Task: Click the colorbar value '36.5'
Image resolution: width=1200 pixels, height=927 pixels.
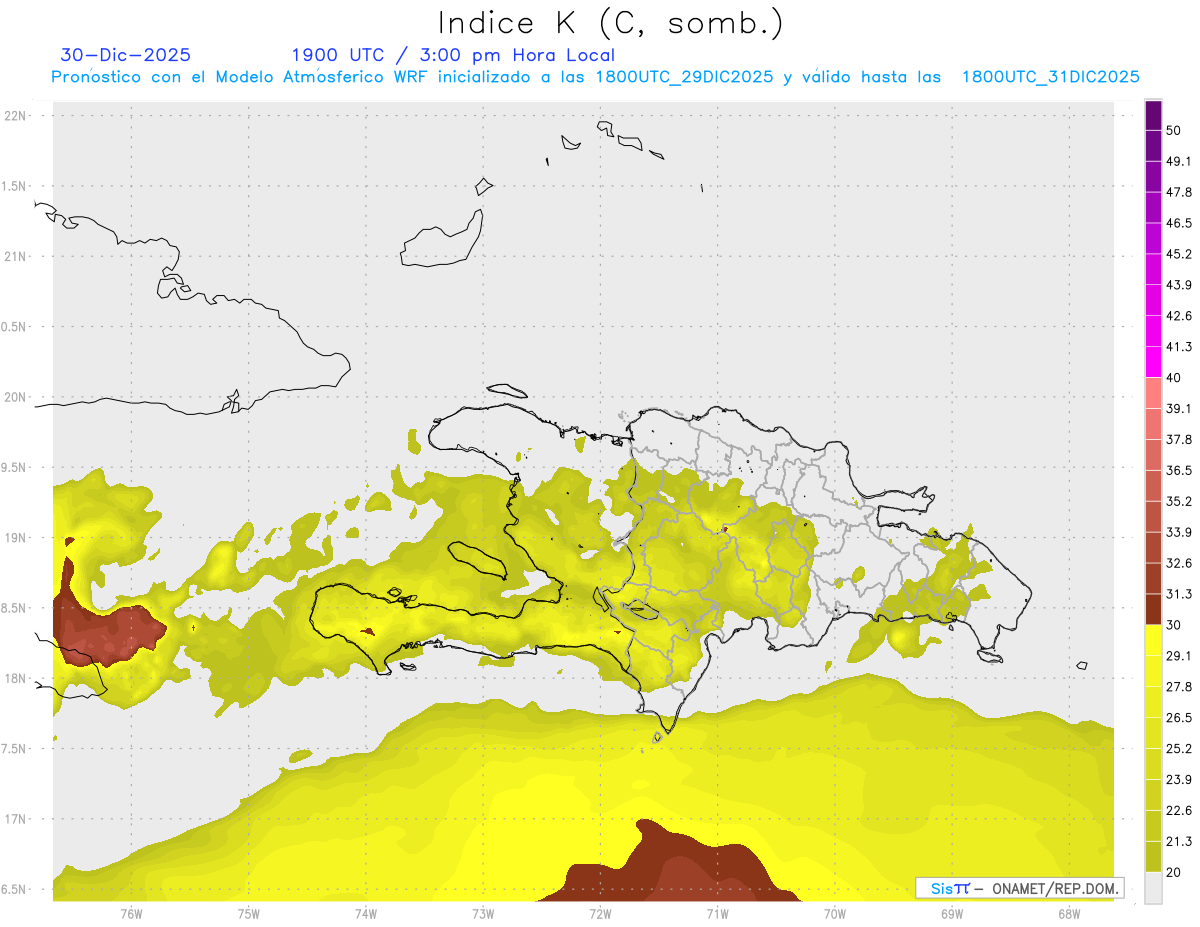Action: (1179, 470)
